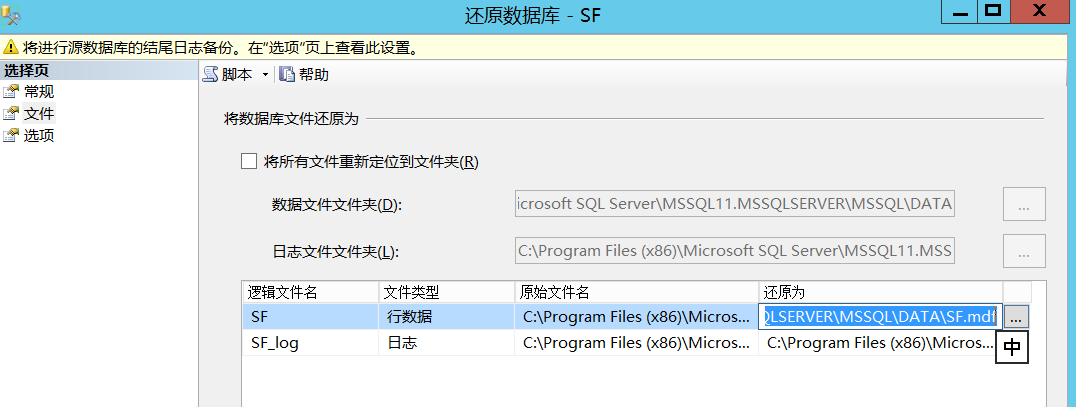
Task: Click the IME language indicator 中
Action: point(1012,347)
